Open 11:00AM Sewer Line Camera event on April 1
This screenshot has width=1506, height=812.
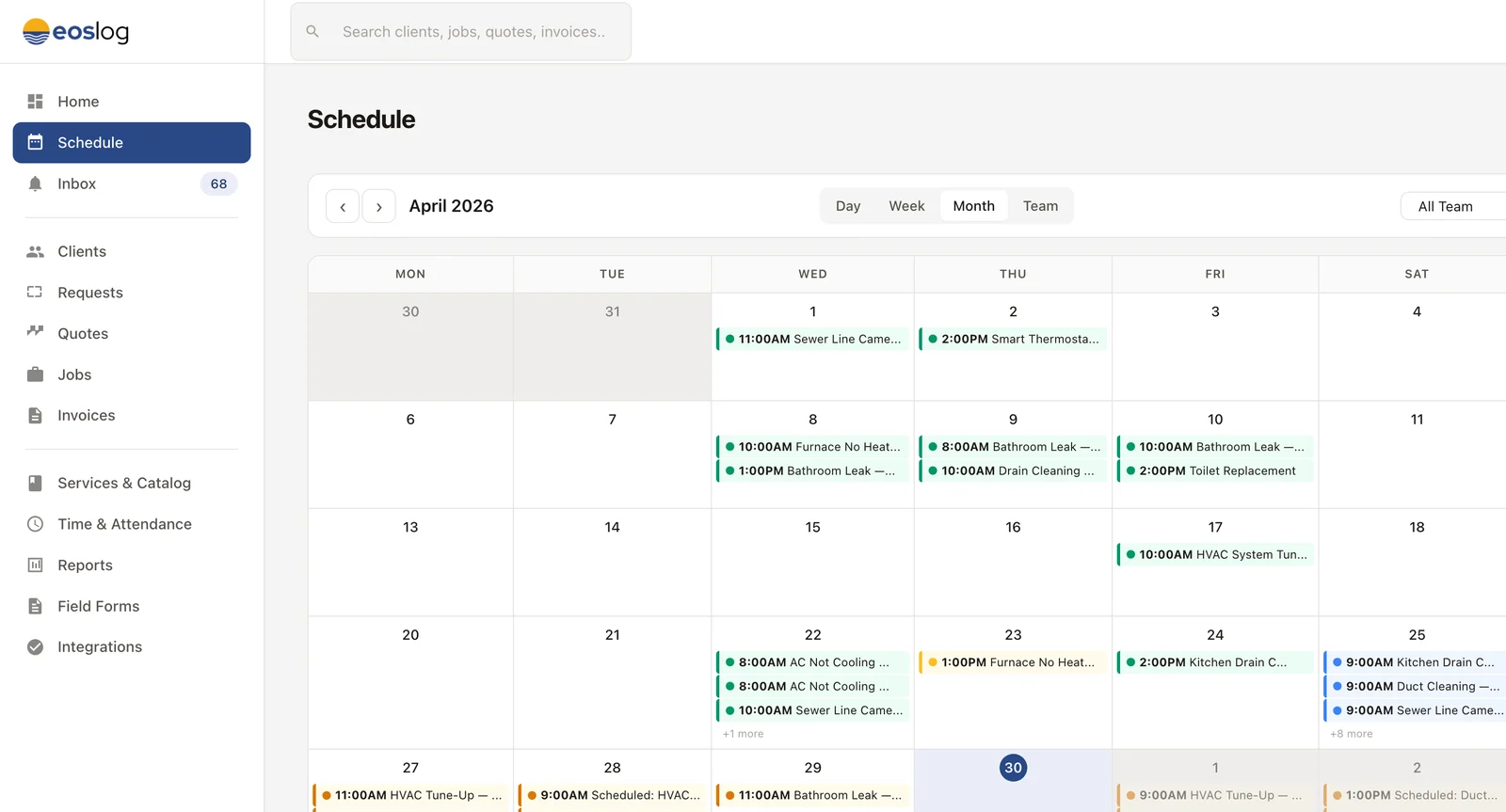coord(813,339)
